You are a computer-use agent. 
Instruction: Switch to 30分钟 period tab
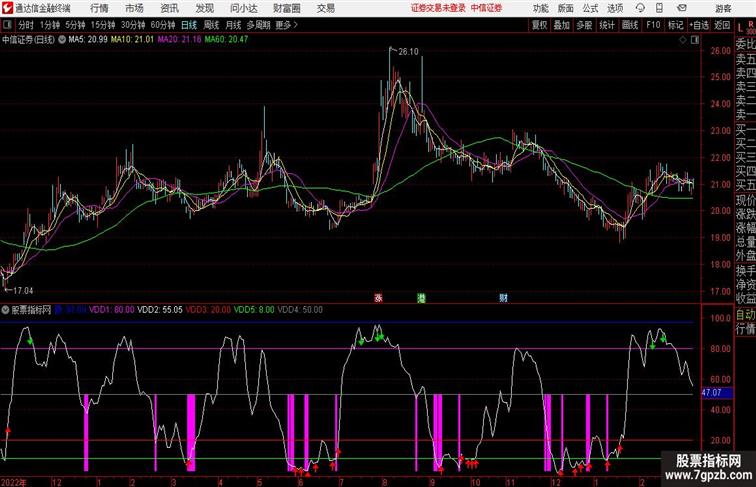[133, 25]
